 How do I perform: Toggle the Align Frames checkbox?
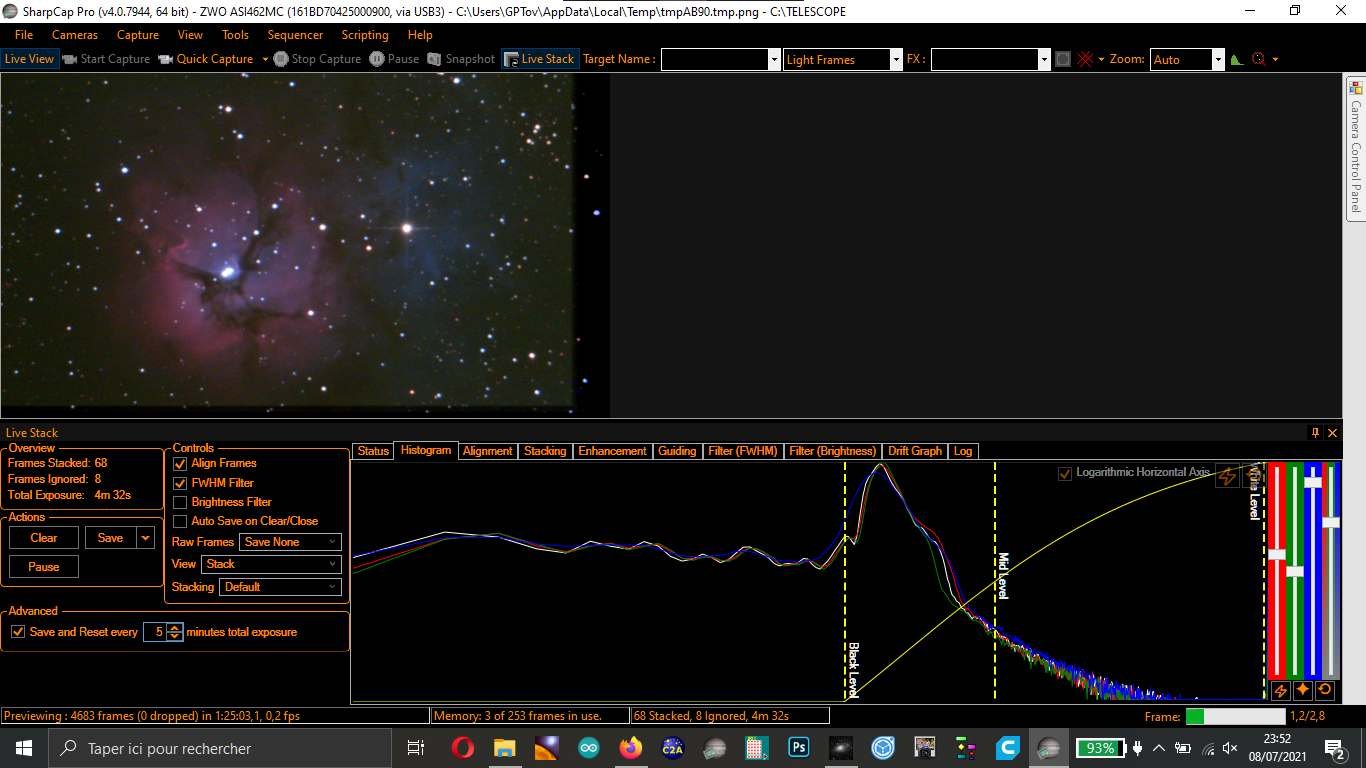[x=180, y=464]
